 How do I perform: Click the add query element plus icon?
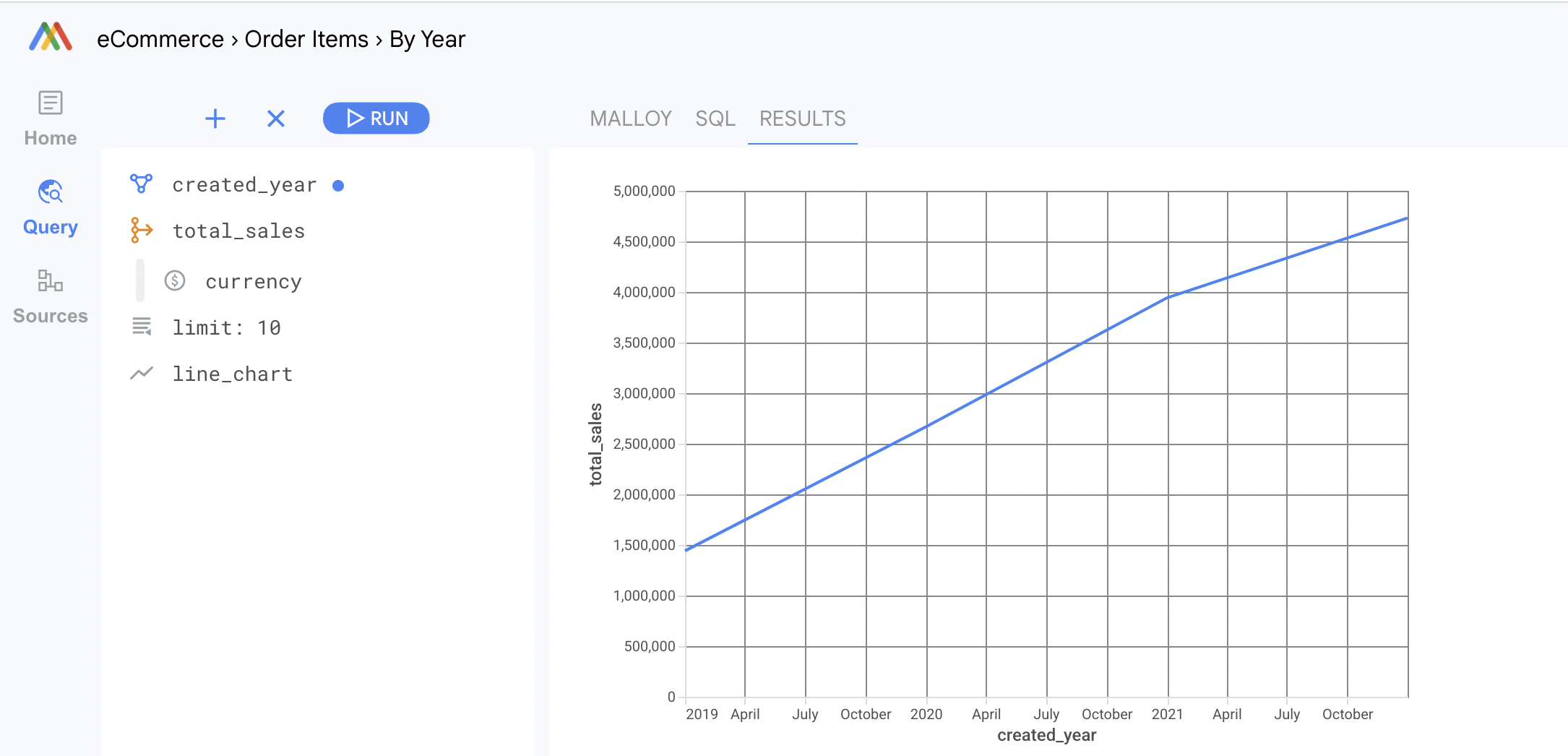[215, 118]
